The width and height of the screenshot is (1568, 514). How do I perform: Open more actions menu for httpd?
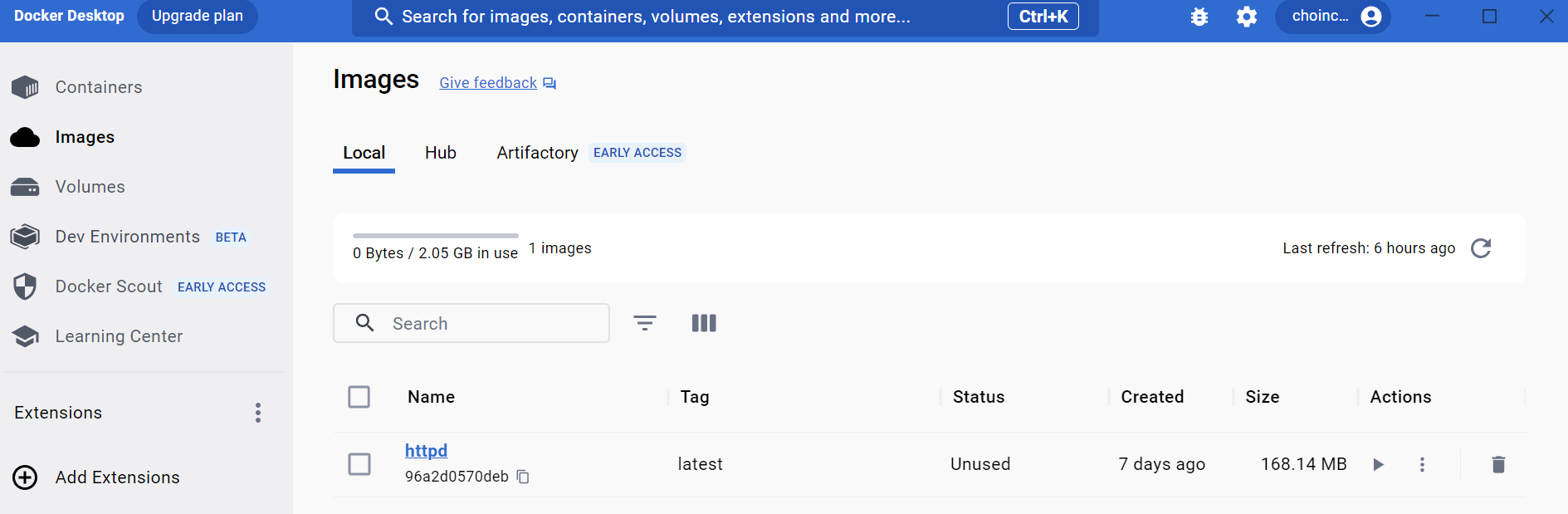(x=1422, y=464)
